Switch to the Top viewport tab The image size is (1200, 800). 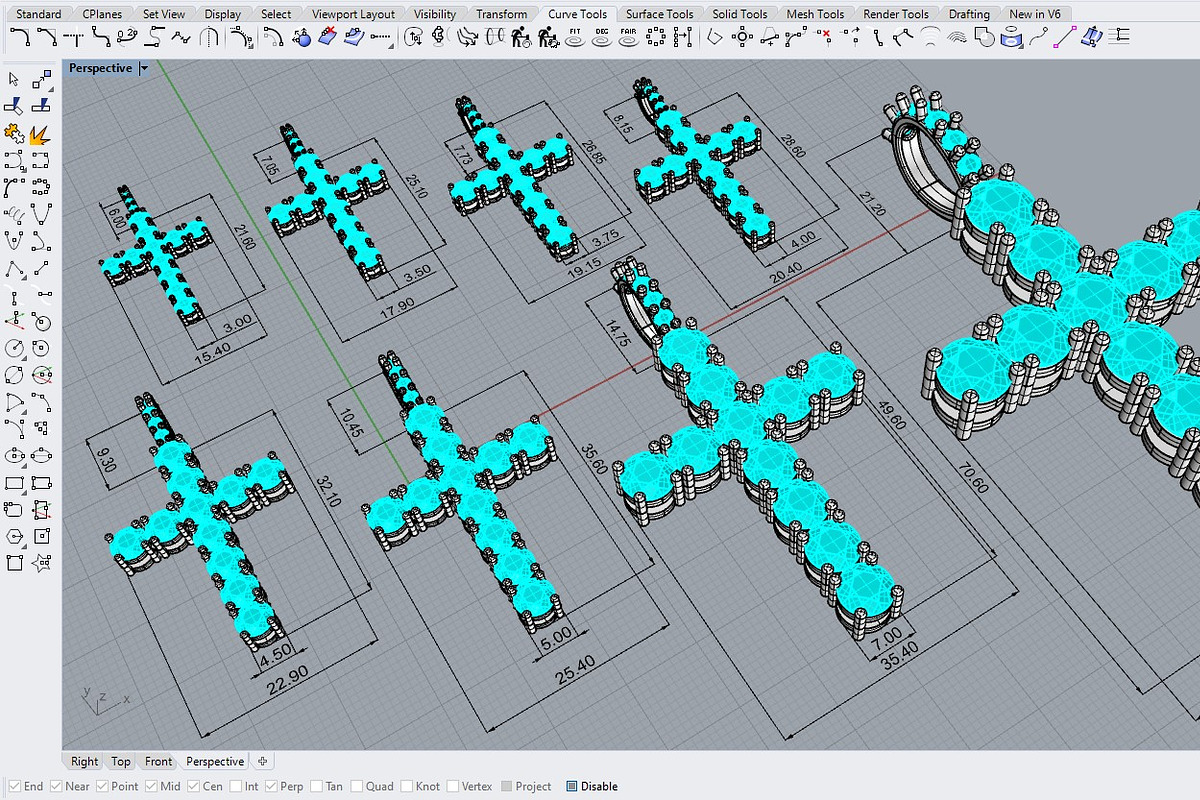click(x=121, y=761)
